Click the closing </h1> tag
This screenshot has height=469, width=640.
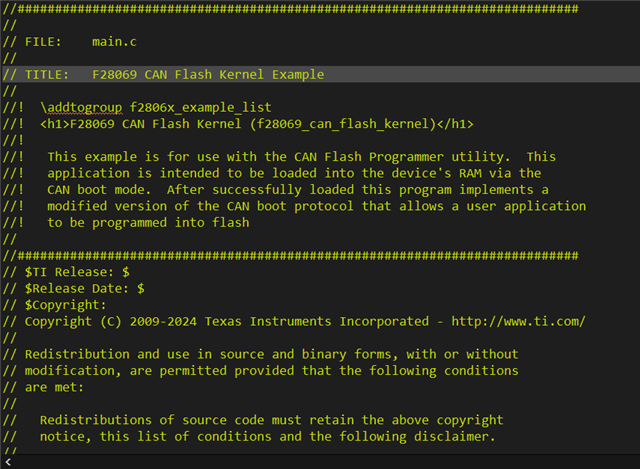[454, 124]
